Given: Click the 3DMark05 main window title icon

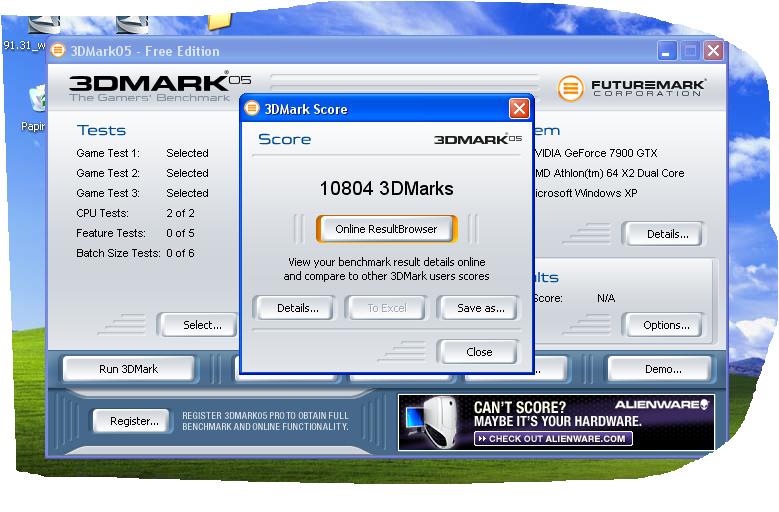Looking at the screenshot, I should 58,50.
